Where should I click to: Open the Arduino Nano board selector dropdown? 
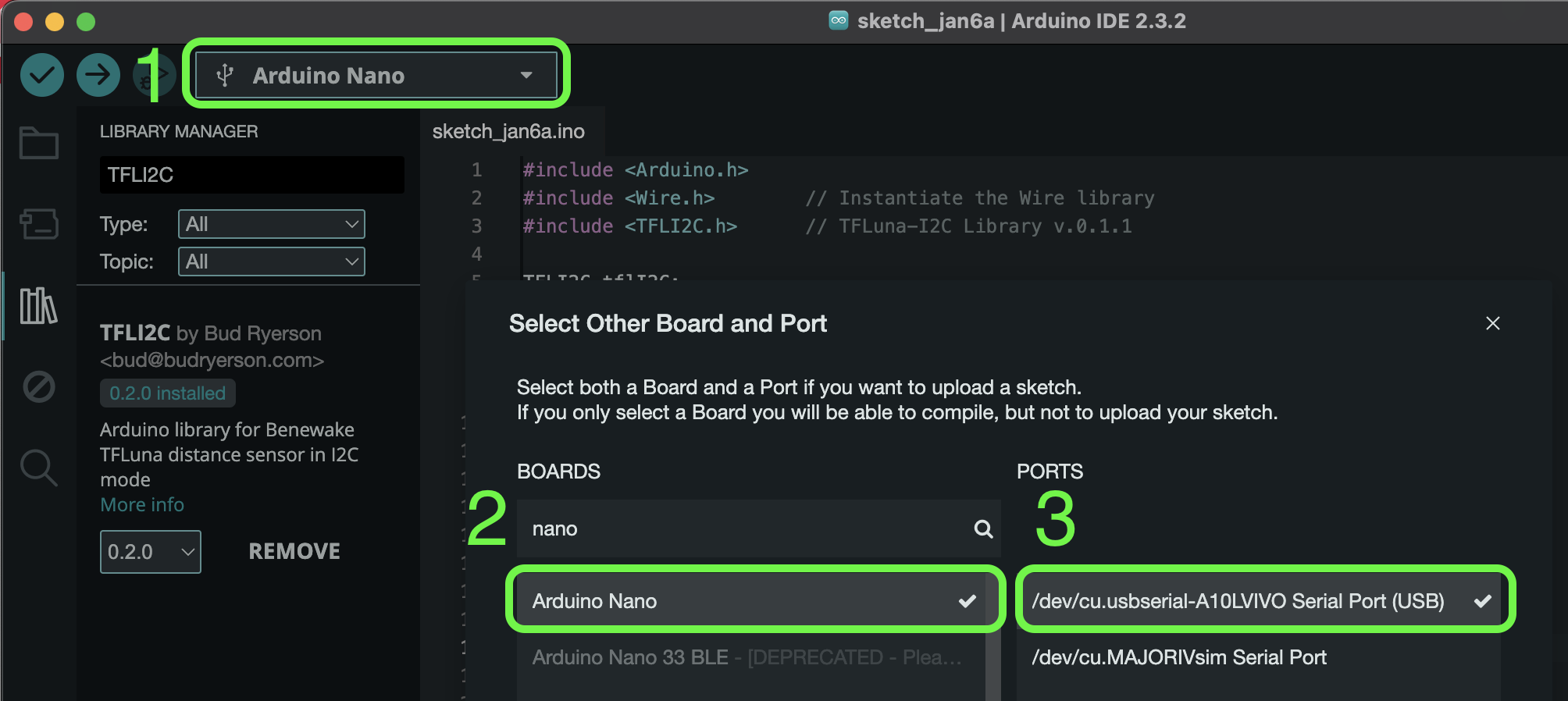pyautogui.click(x=376, y=75)
